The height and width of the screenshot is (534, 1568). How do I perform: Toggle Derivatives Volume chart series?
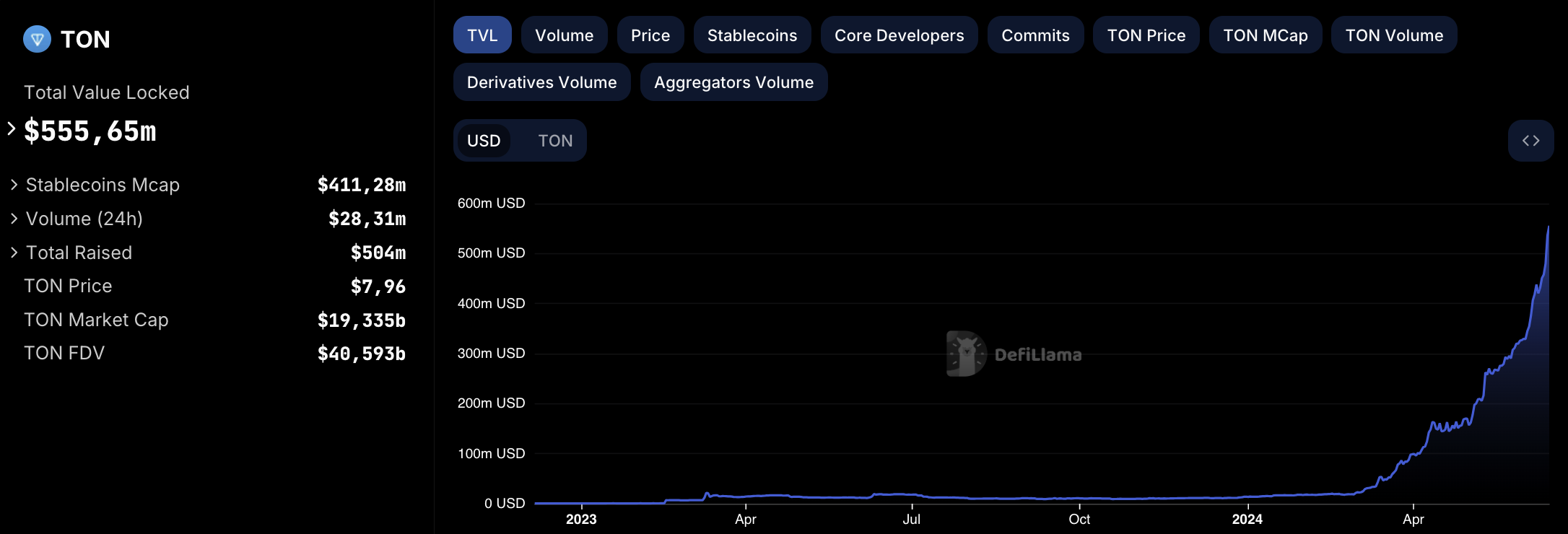coord(542,82)
